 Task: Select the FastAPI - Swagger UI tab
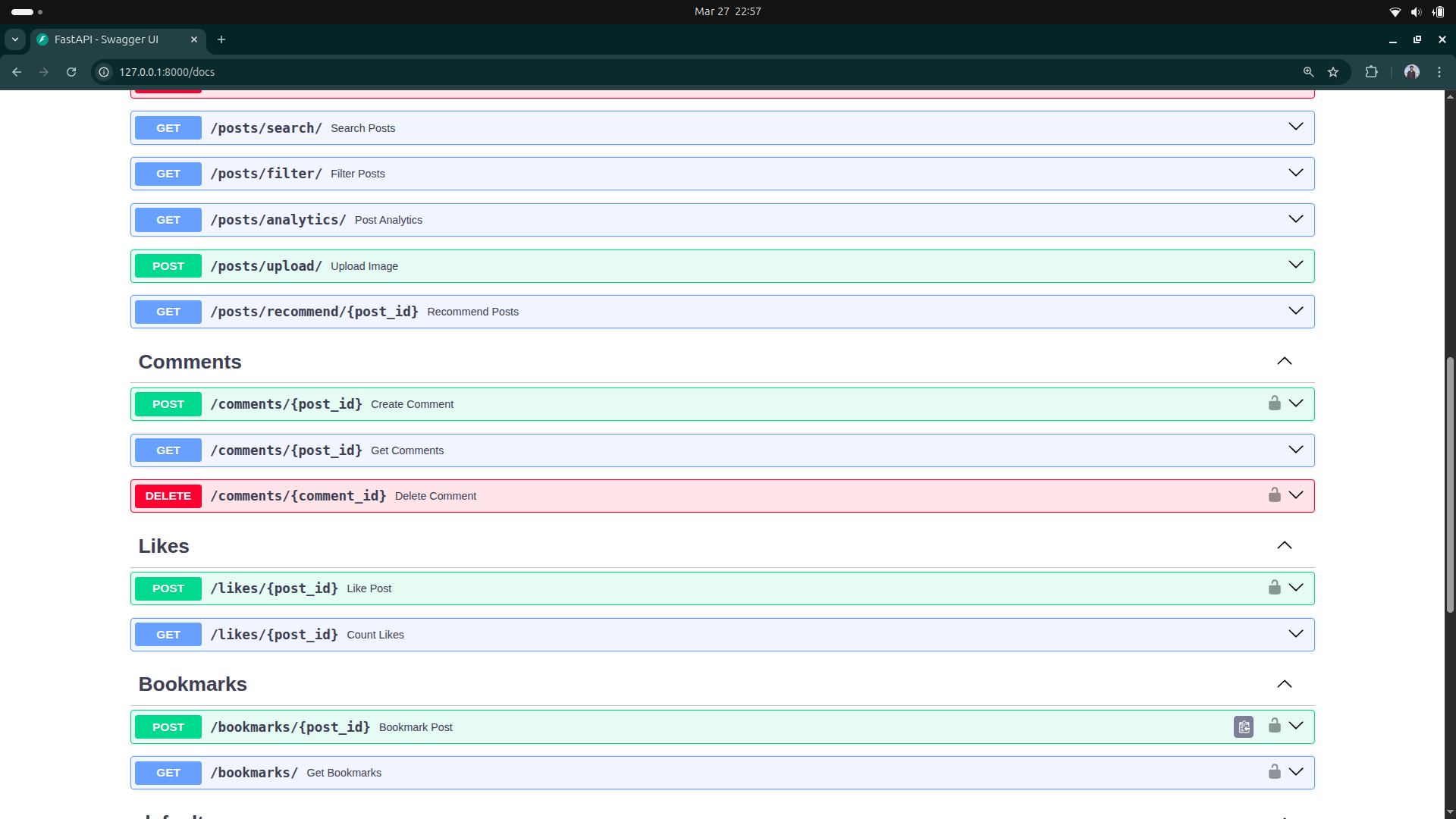pyautogui.click(x=106, y=39)
